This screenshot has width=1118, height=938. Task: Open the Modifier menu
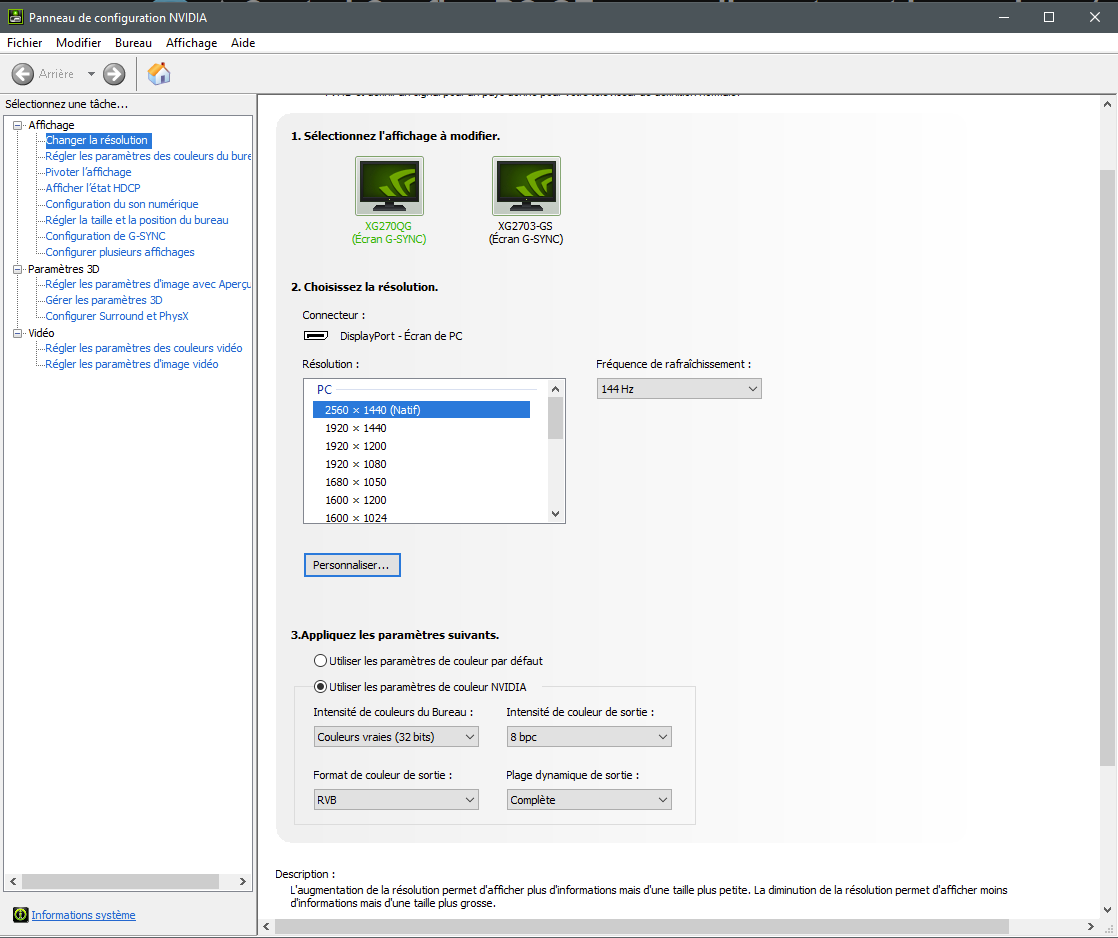coord(78,43)
